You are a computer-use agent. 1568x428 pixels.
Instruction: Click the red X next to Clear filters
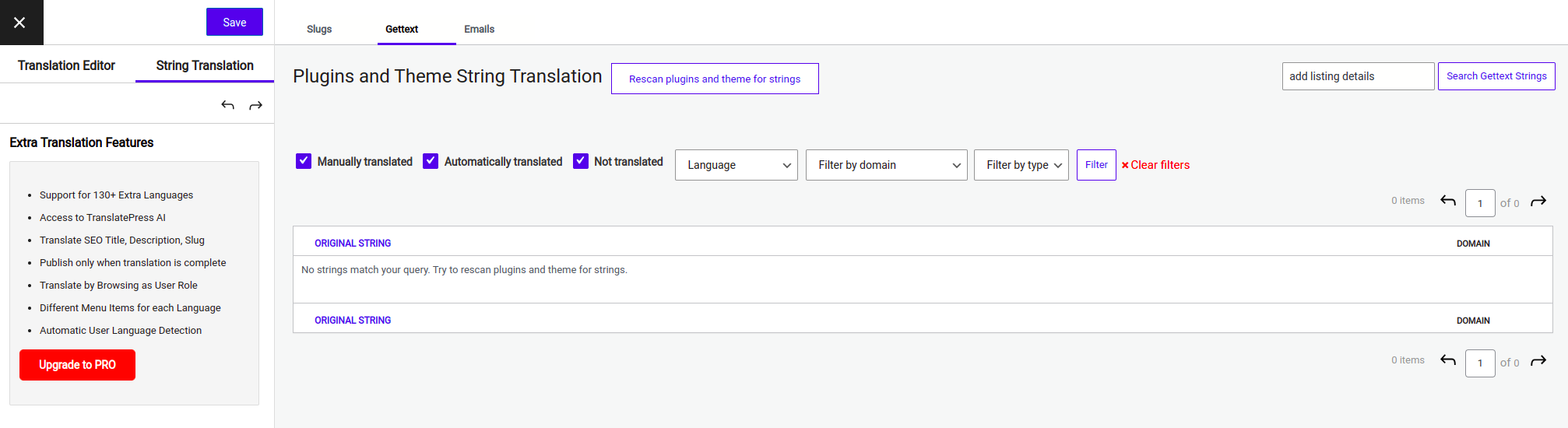tap(1125, 165)
